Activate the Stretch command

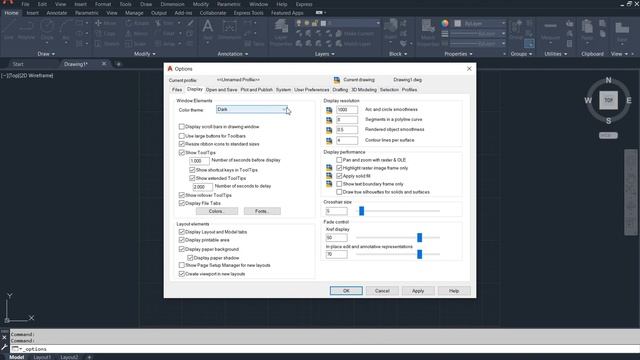coord(107,43)
